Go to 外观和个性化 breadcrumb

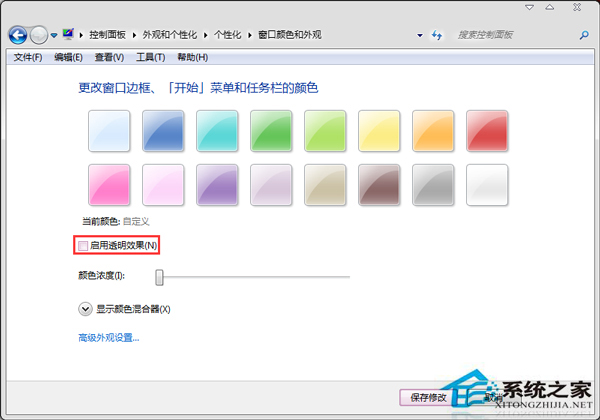tap(170, 35)
